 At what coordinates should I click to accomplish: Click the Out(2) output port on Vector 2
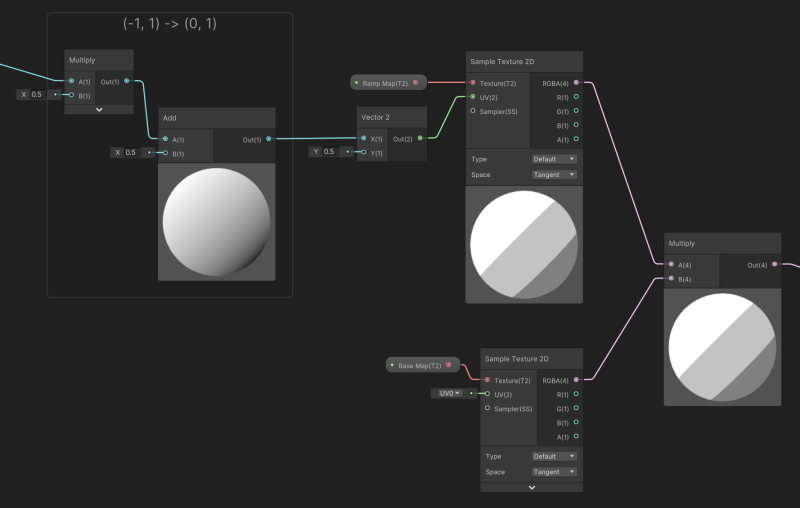click(420, 138)
